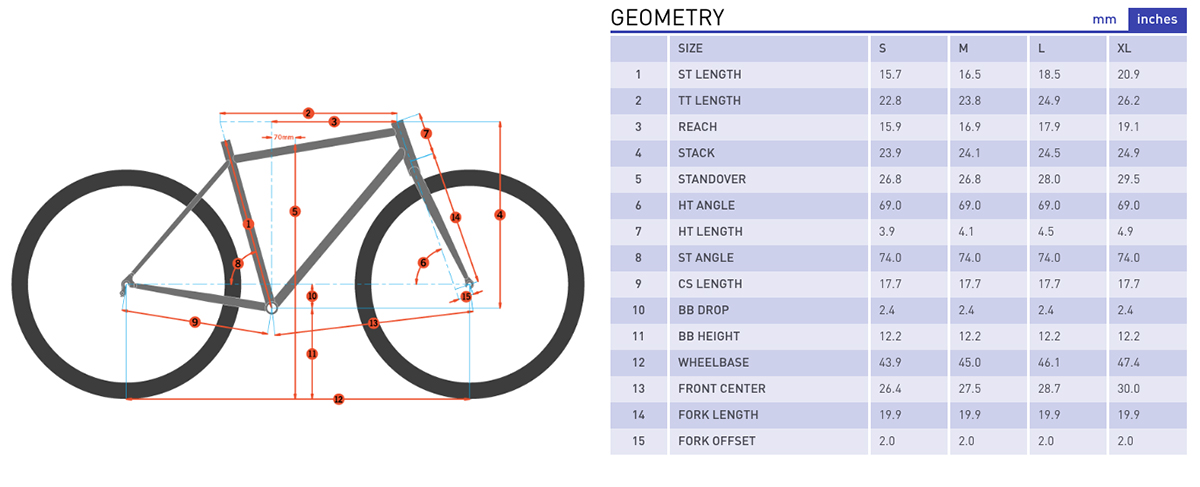Screen dimensions: 1200x487
Task: Click wheelbase marker 12 below the bike
Action: point(338,400)
